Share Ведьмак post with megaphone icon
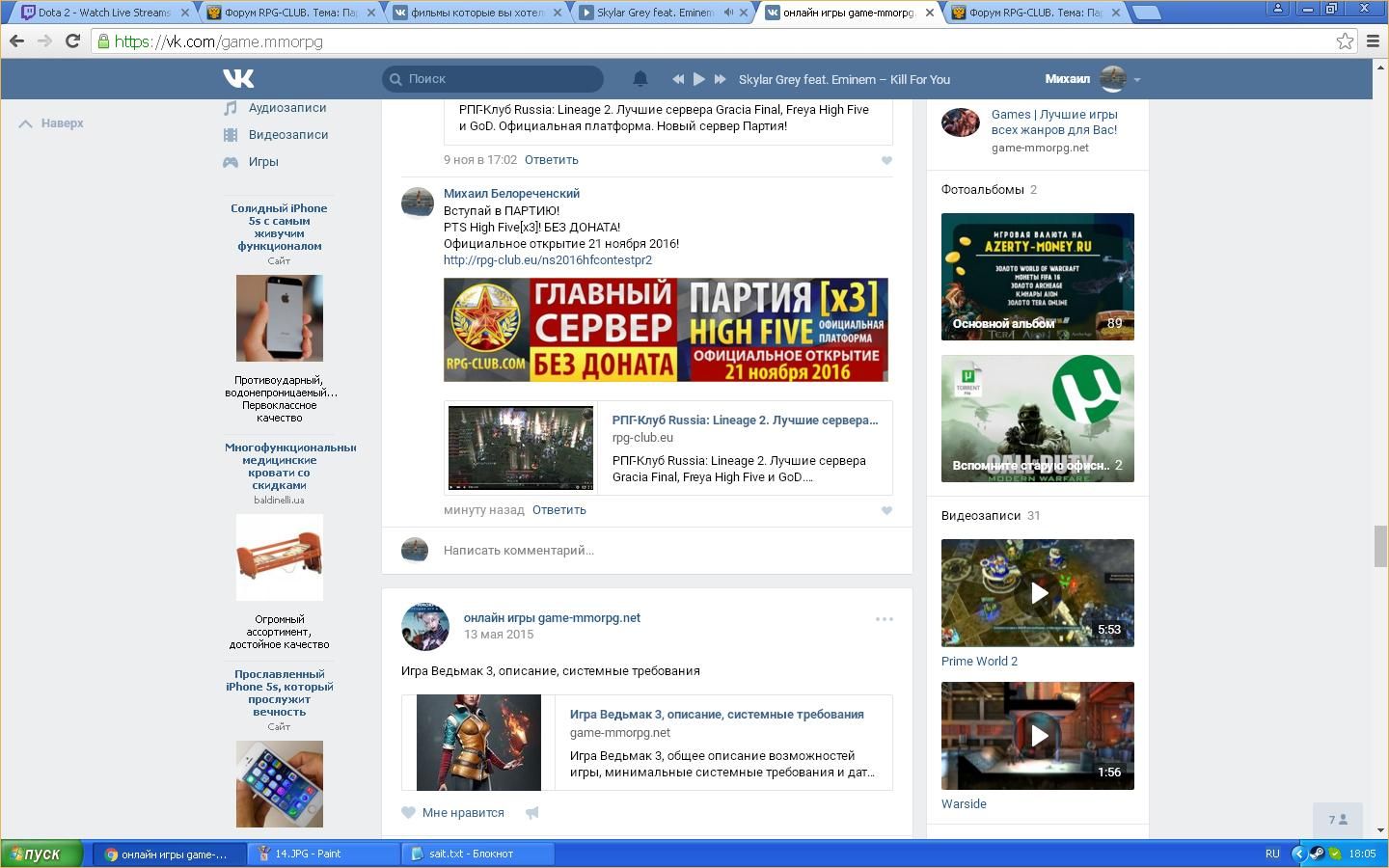1389x868 pixels. pyautogui.click(x=531, y=813)
